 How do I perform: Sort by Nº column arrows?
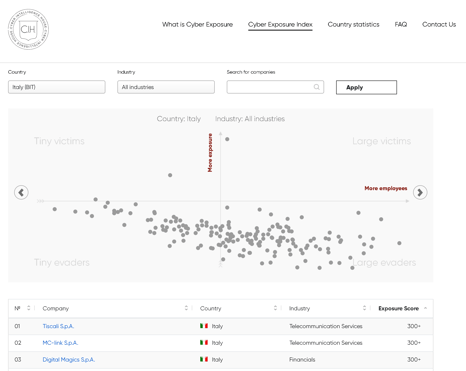pyautogui.click(x=29, y=308)
